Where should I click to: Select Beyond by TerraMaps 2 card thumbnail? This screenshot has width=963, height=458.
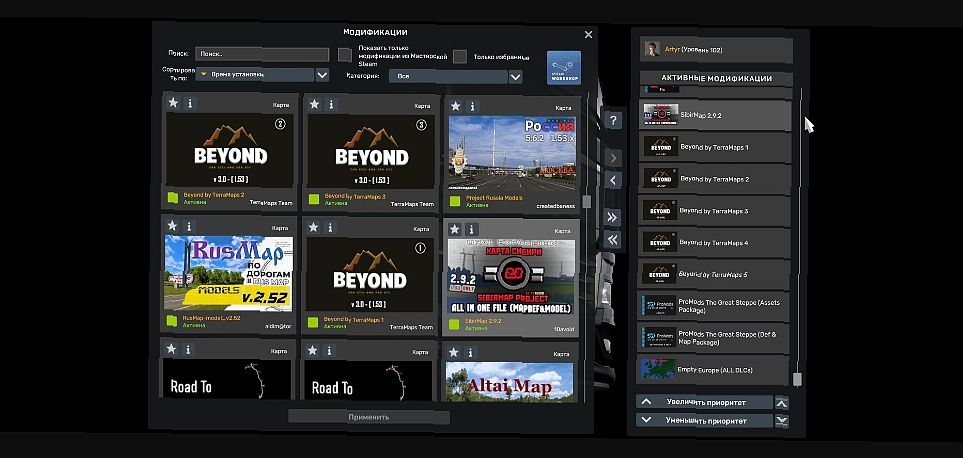coord(230,149)
